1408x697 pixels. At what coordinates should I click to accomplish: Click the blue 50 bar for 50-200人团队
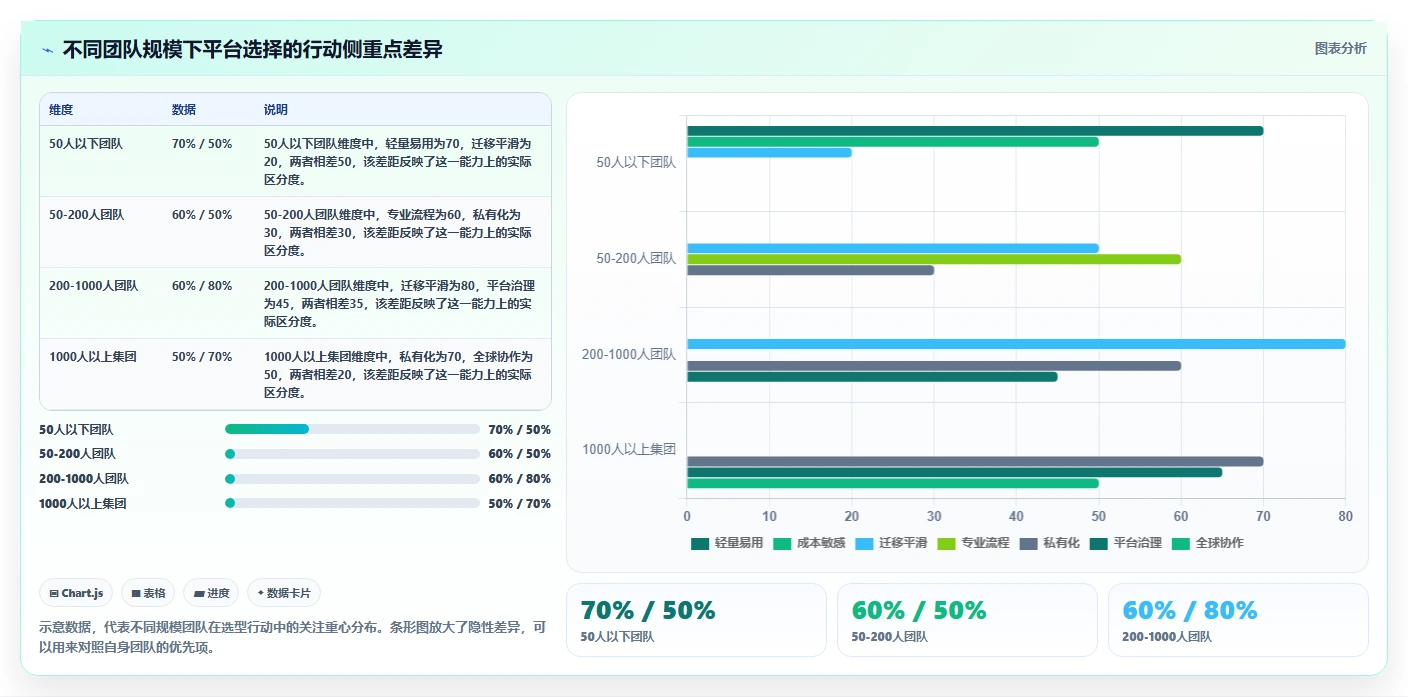click(893, 248)
